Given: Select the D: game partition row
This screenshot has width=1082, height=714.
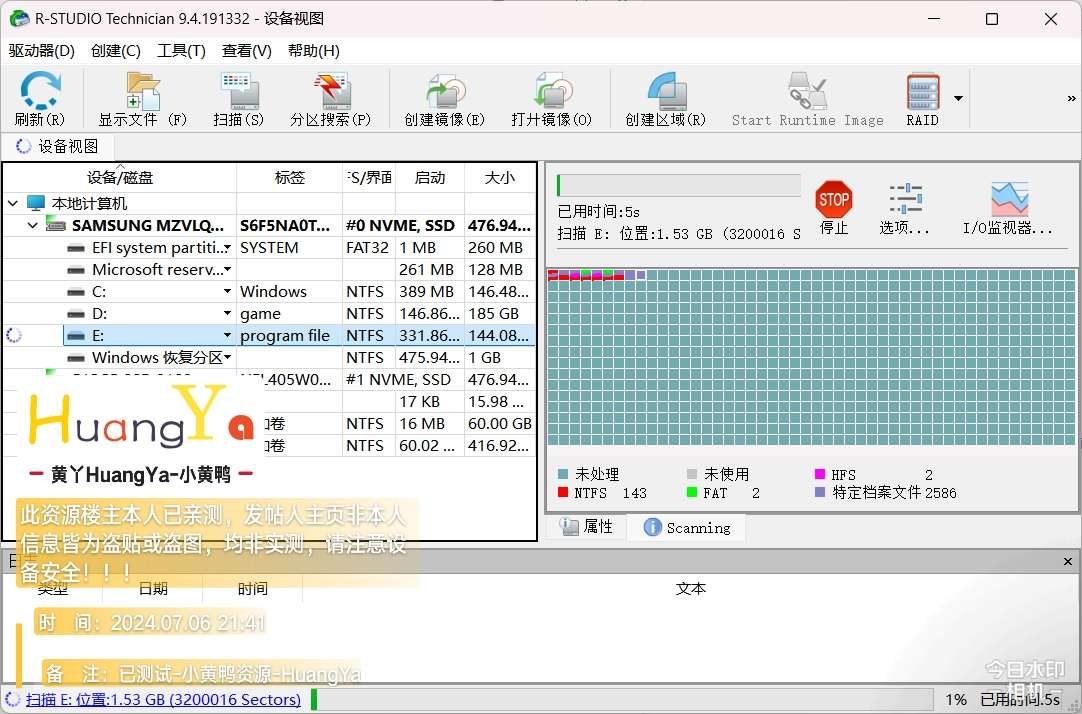Looking at the screenshot, I should pos(269,314).
